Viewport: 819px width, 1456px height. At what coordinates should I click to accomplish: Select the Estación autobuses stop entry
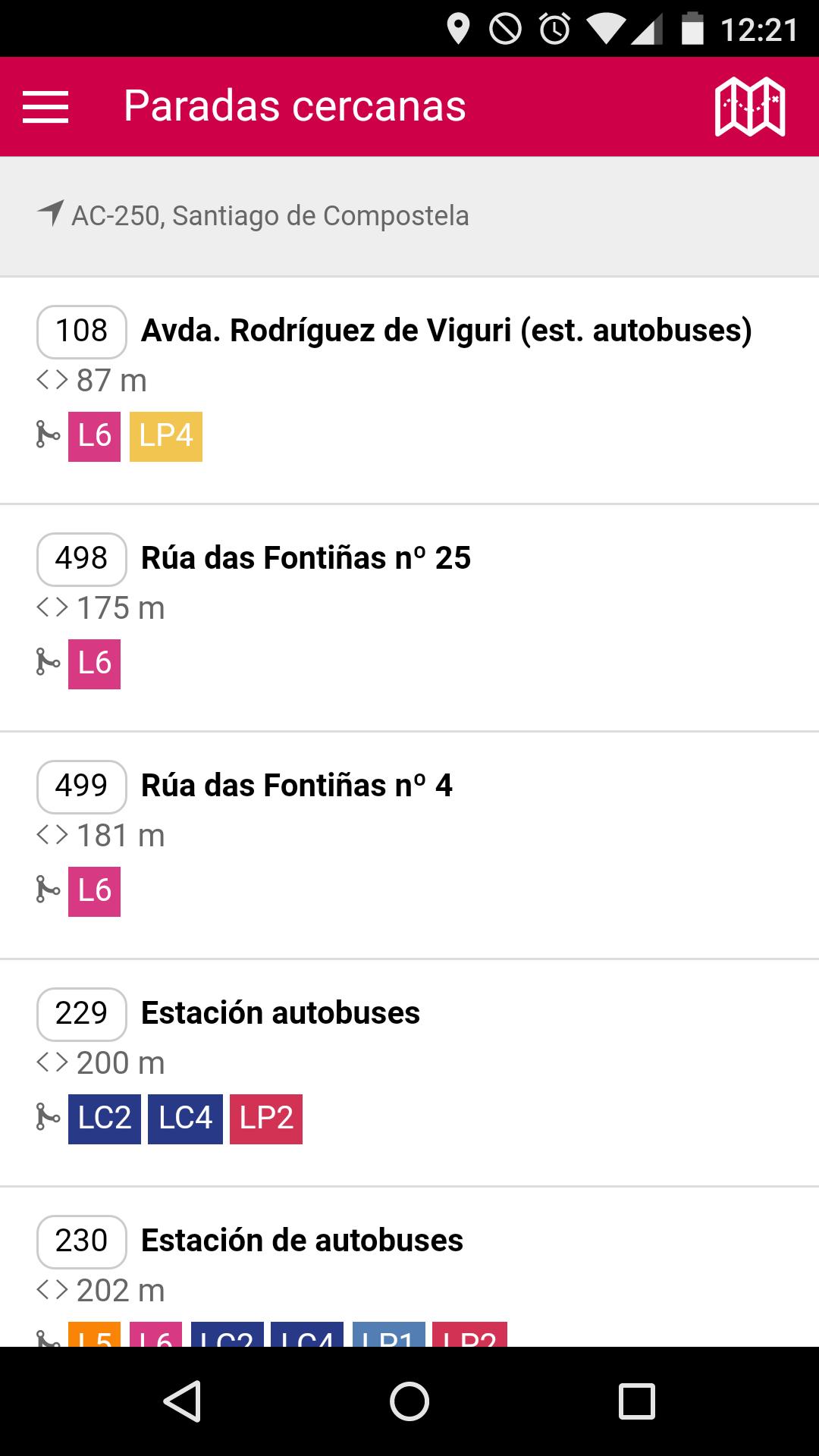coord(280,1013)
